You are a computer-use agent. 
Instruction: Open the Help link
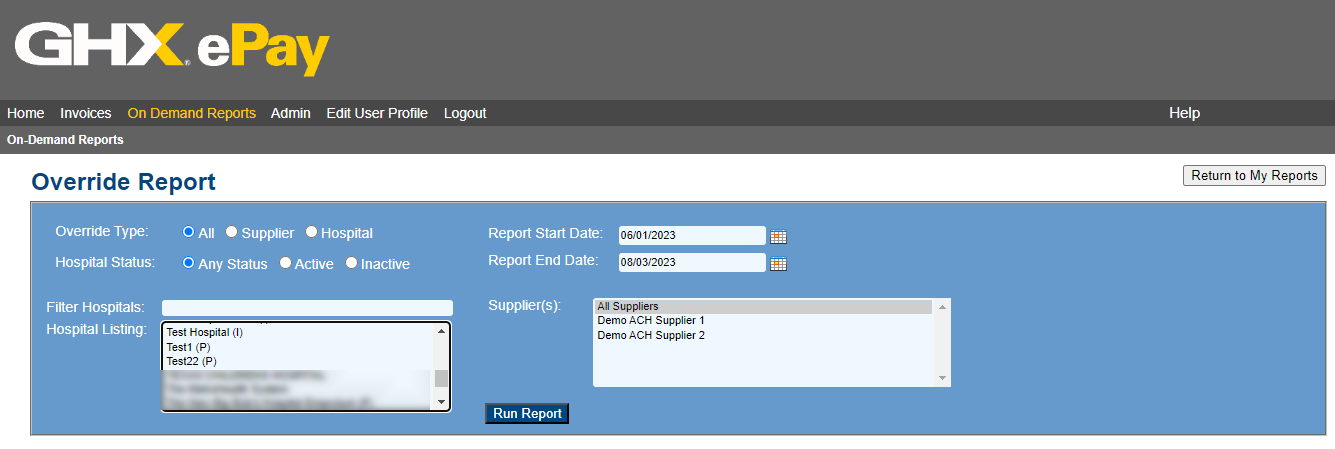pos(1184,113)
